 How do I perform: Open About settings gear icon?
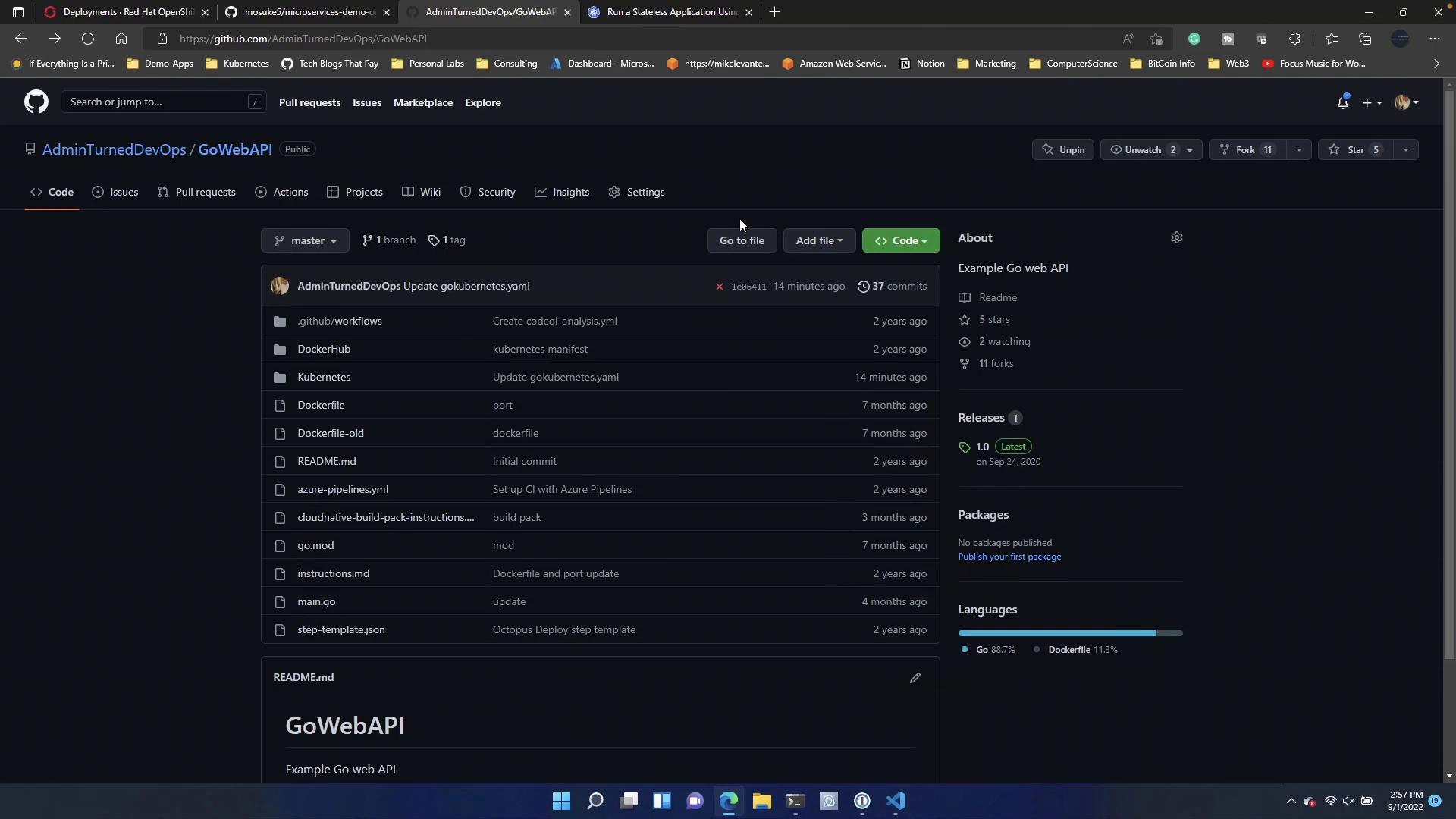pos(1176,237)
